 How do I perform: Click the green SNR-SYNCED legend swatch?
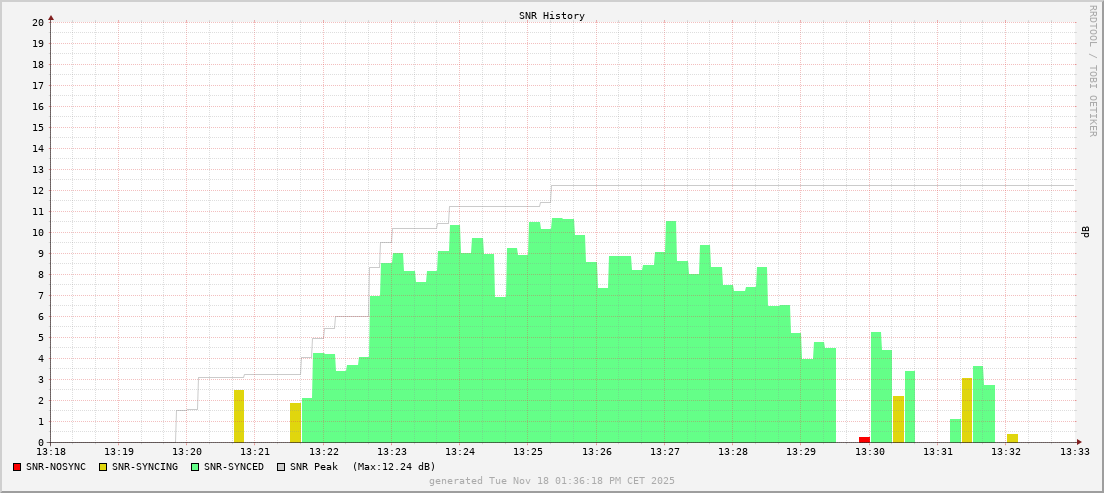click(x=195, y=467)
